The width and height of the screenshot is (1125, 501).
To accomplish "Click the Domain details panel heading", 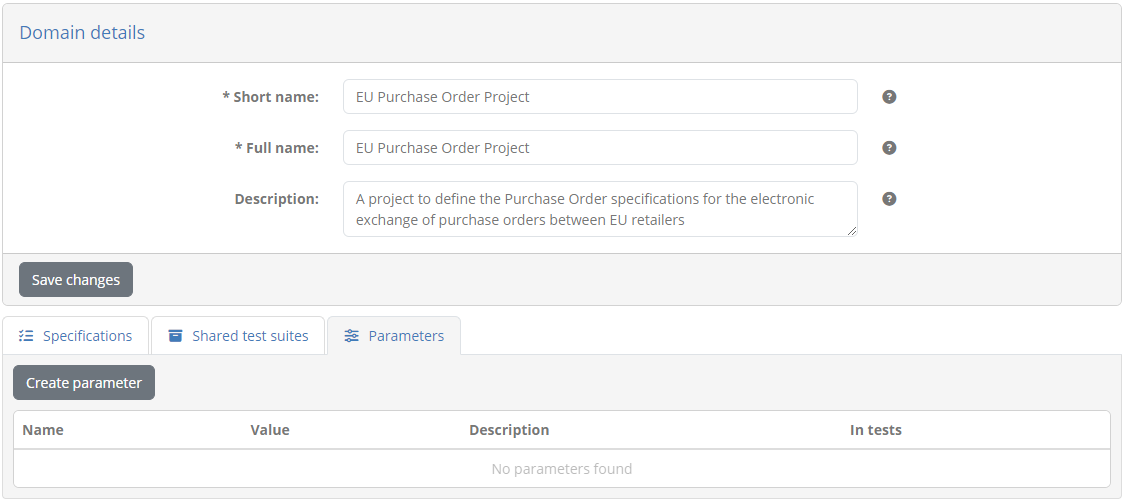I will [82, 32].
